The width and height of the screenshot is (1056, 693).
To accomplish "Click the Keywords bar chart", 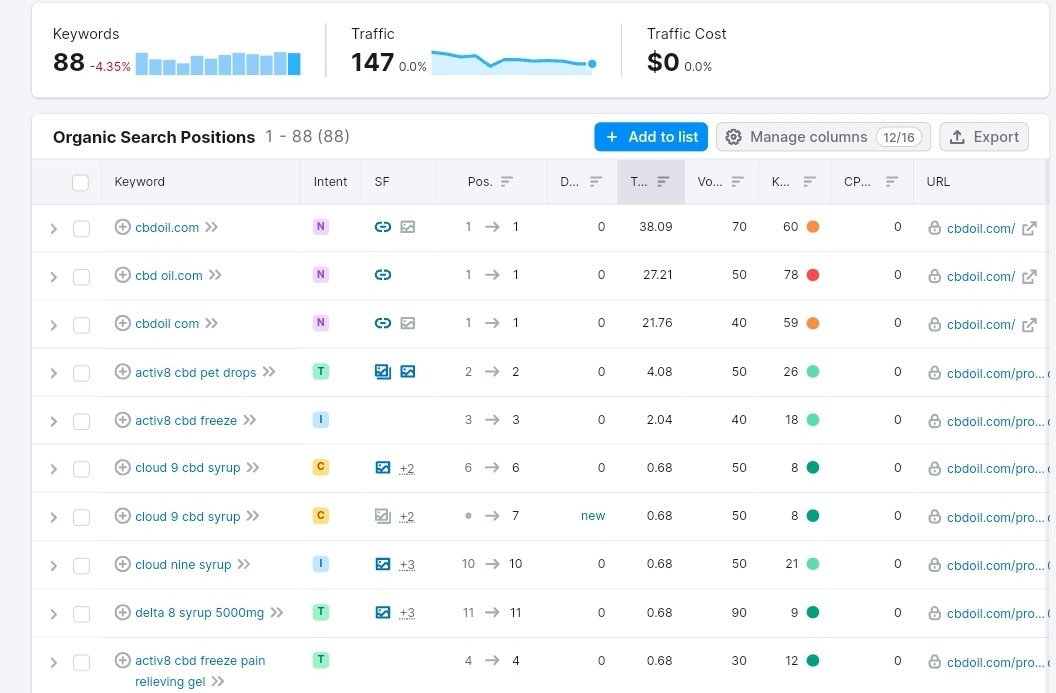I will click(218, 63).
